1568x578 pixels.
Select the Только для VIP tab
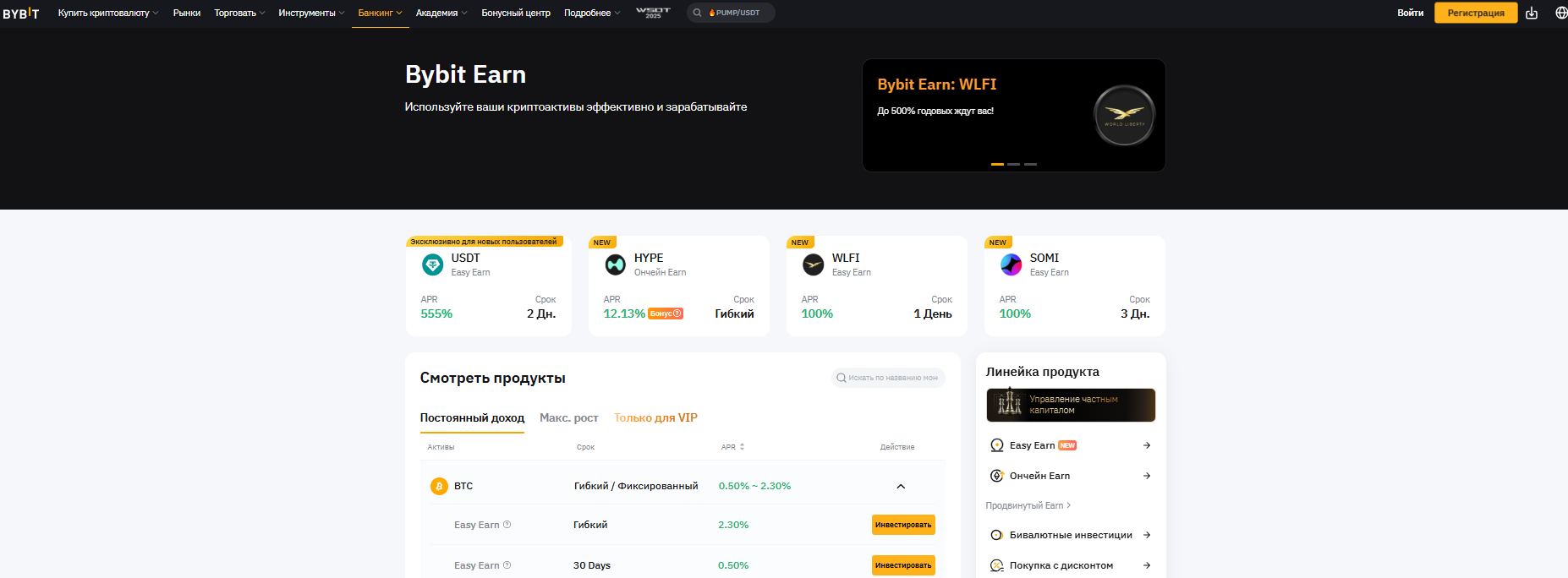(x=655, y=417)
